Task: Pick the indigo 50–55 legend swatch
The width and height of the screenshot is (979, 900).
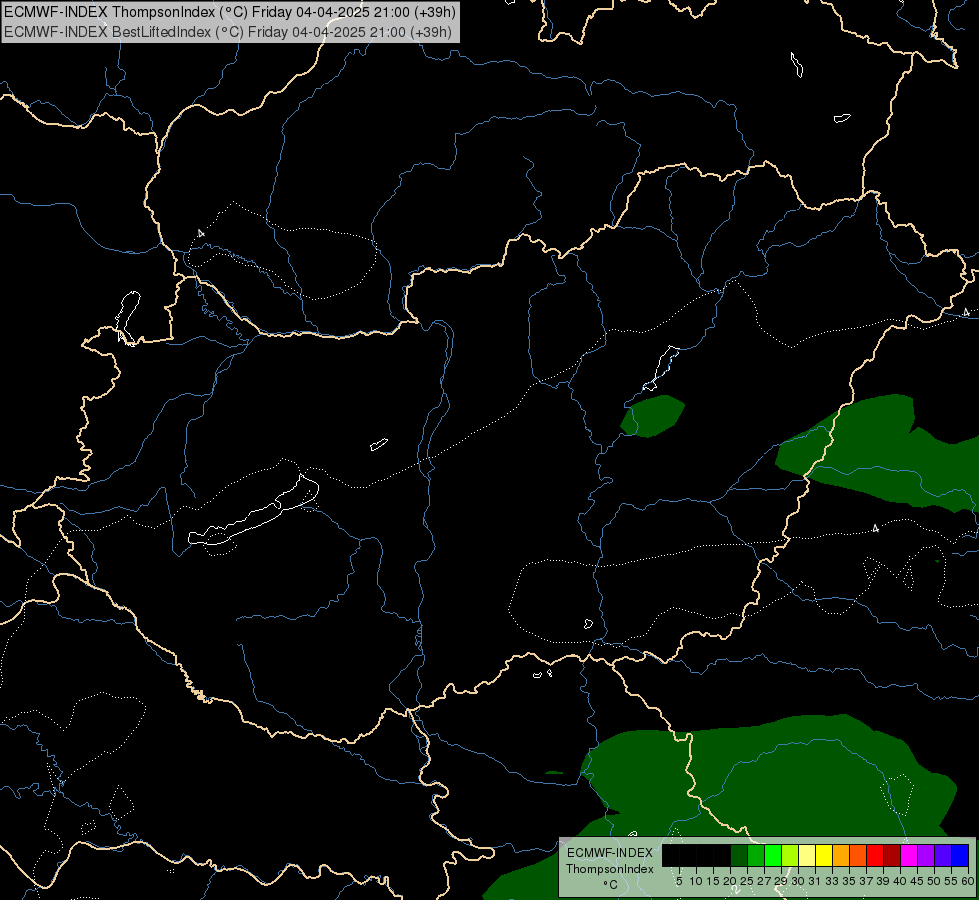Action: click(943, 855)
